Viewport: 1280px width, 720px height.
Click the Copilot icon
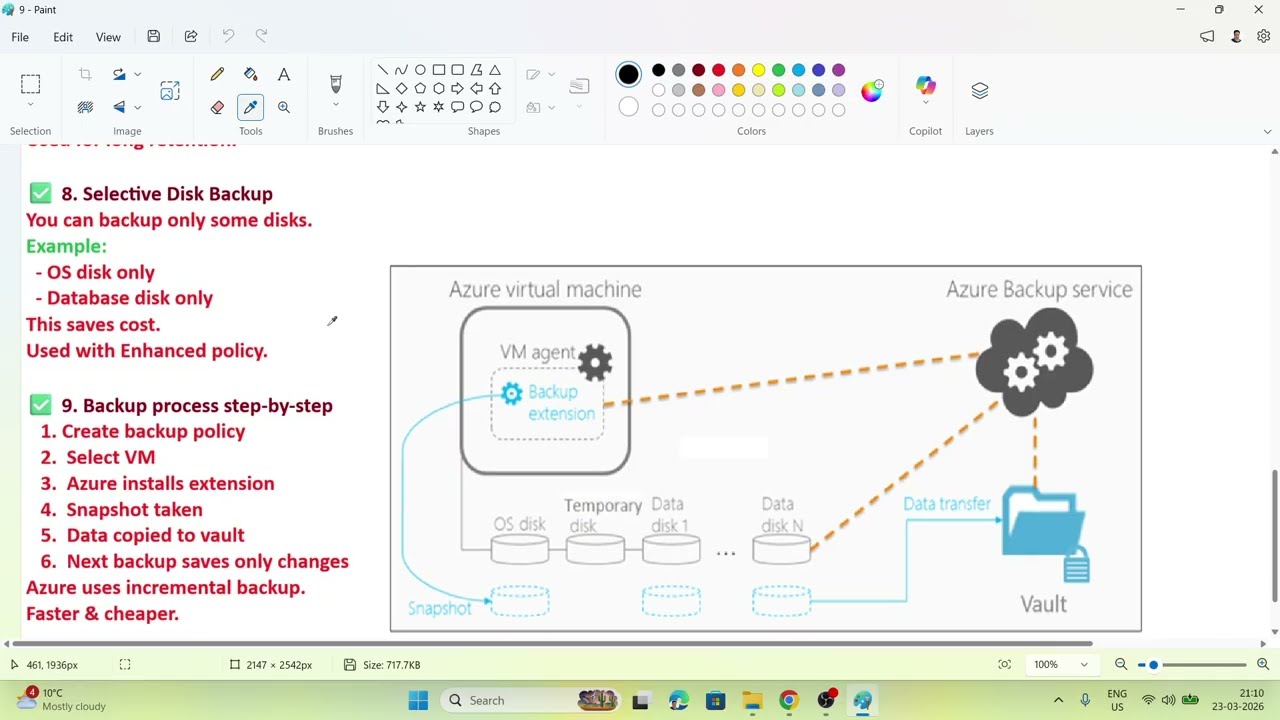(925, 85)
